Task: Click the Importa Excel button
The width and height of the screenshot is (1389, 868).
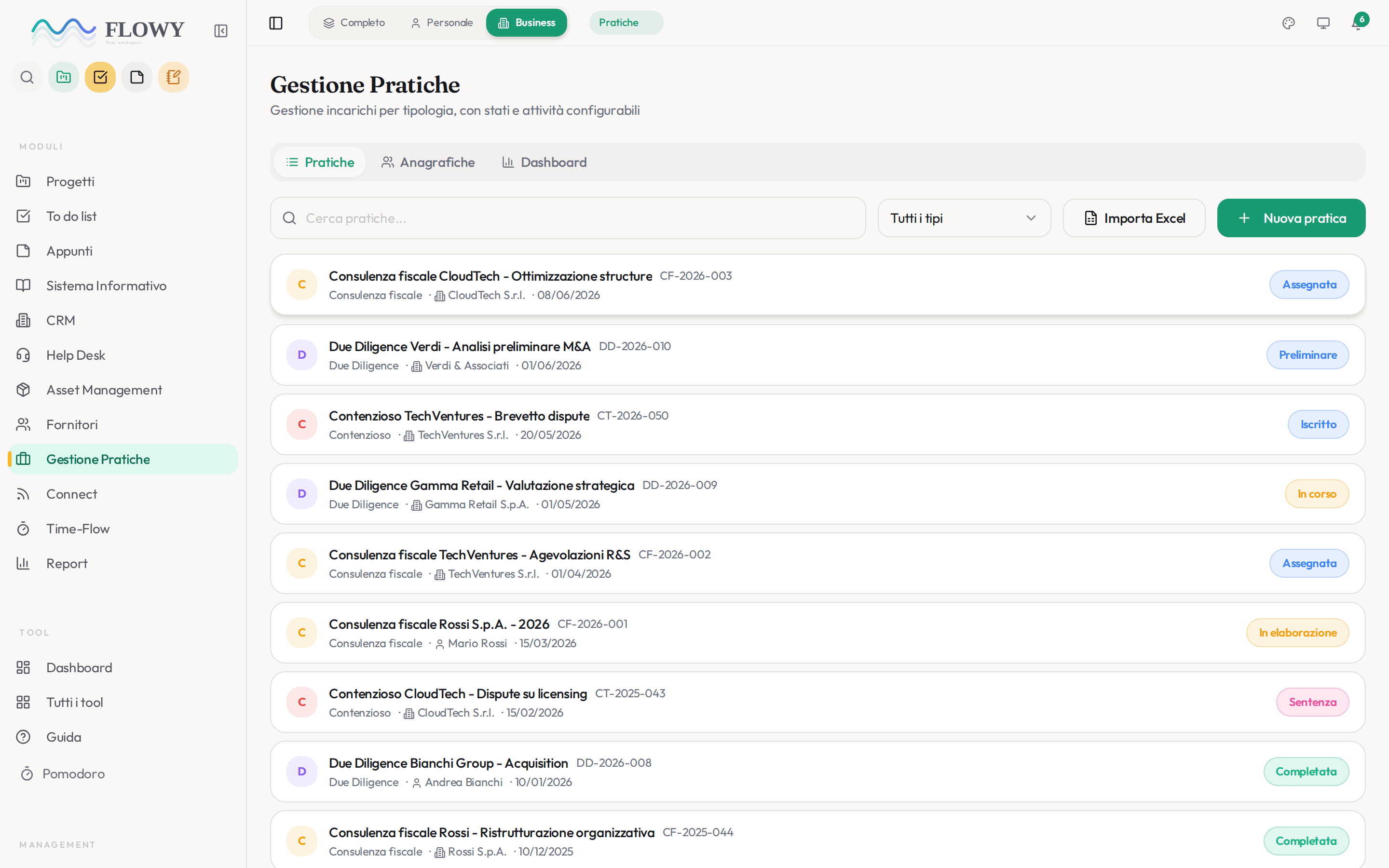Action: click(1134, 218)
